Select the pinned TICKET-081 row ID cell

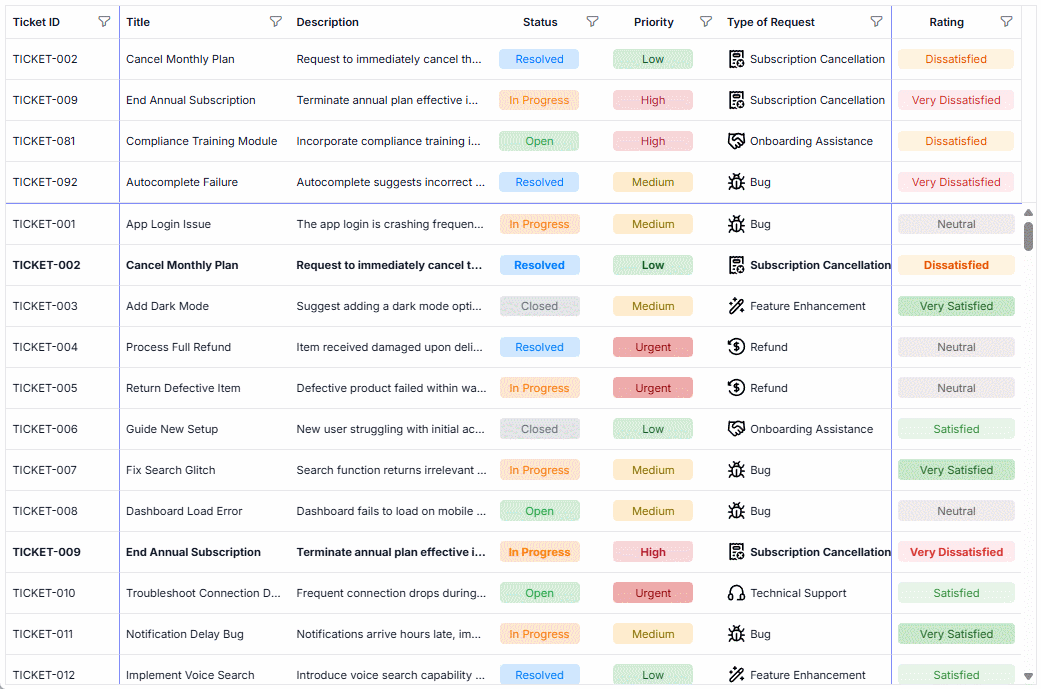pyautogui.click(x=44, y=141)
